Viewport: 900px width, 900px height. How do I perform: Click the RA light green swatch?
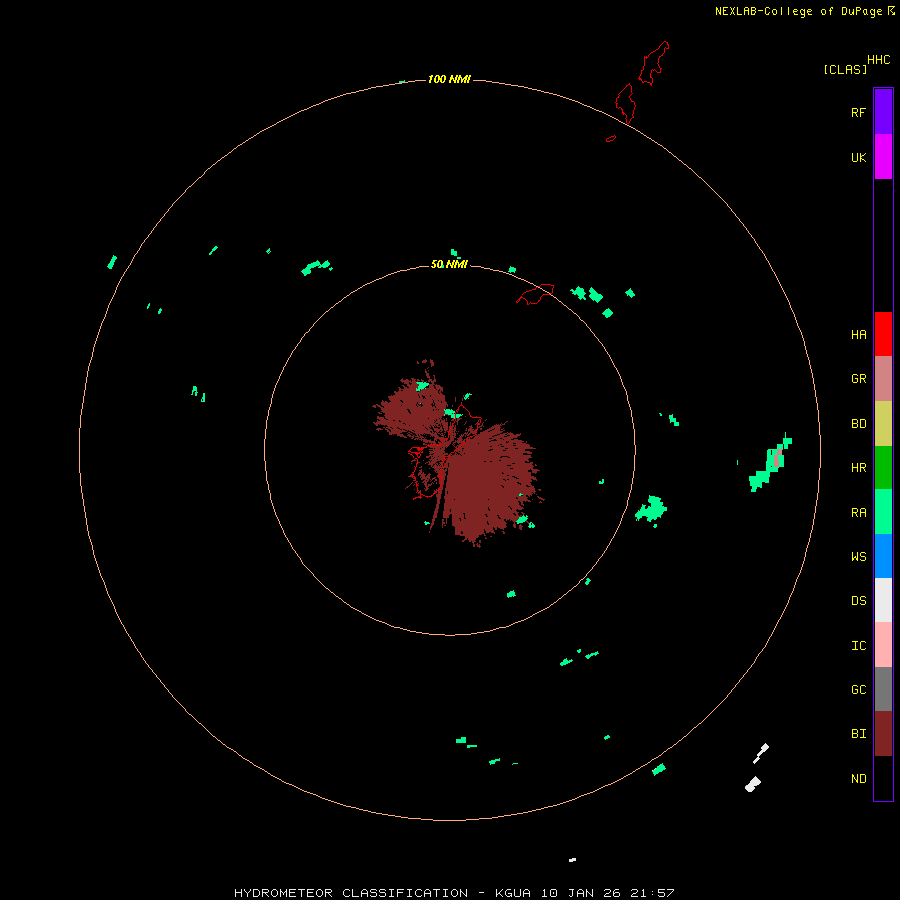tap(883, 512)
